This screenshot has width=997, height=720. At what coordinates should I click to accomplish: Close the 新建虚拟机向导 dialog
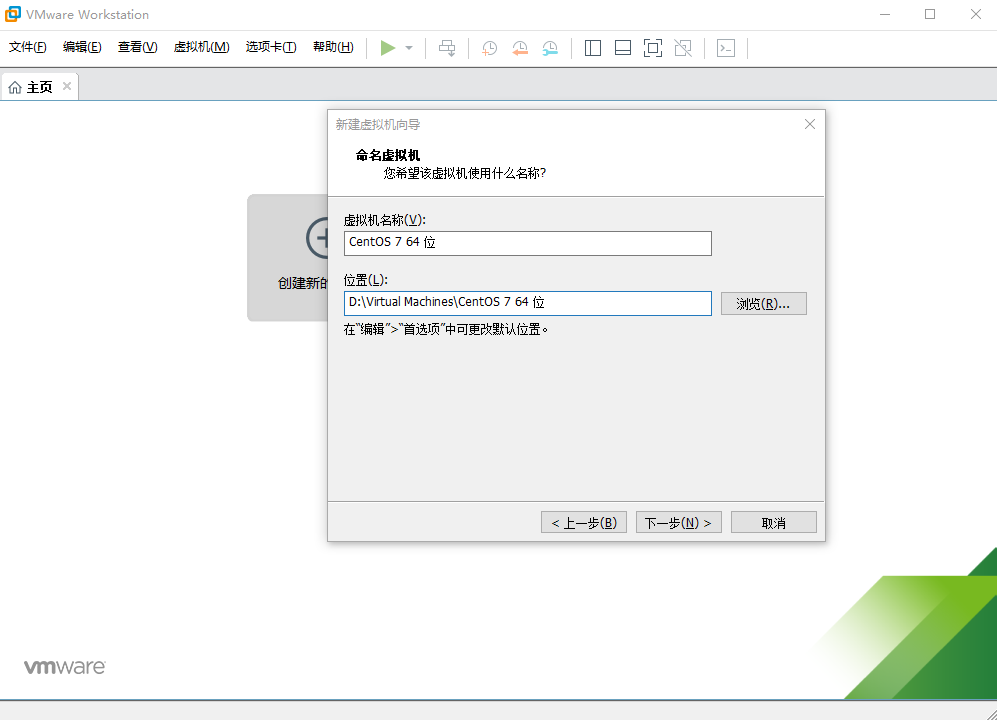point(809,124)
